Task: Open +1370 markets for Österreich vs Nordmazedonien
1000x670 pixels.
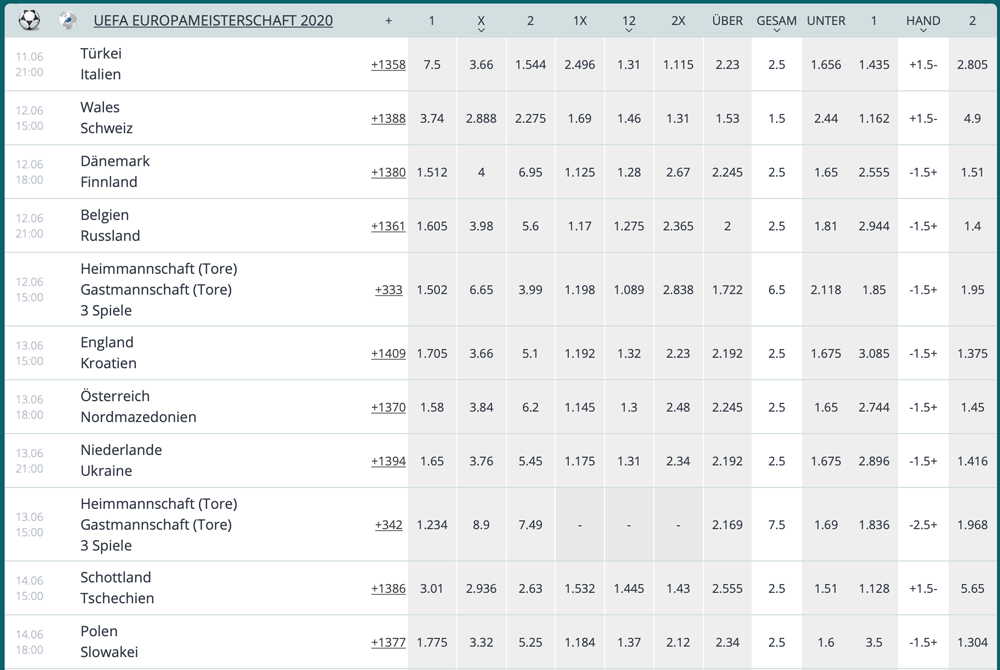Action: (388, 407)
